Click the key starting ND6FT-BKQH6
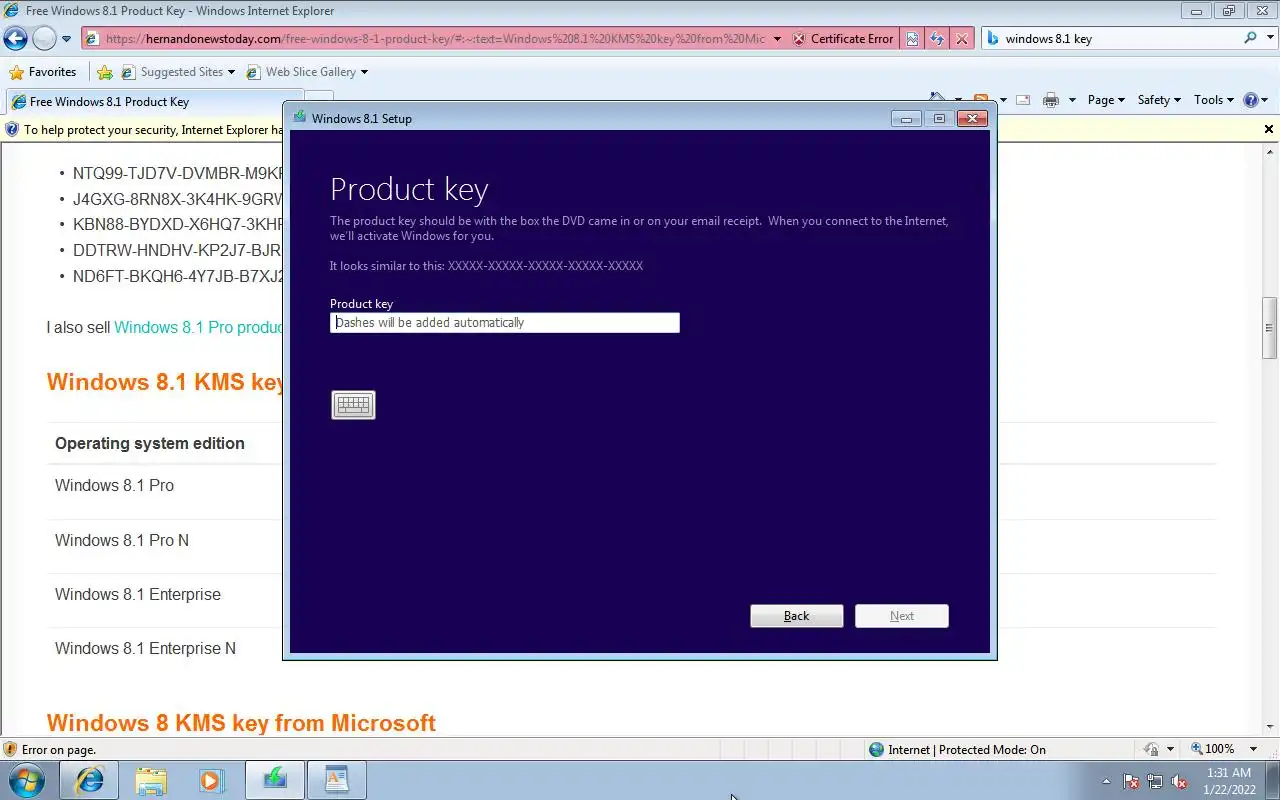 point(178,277)
